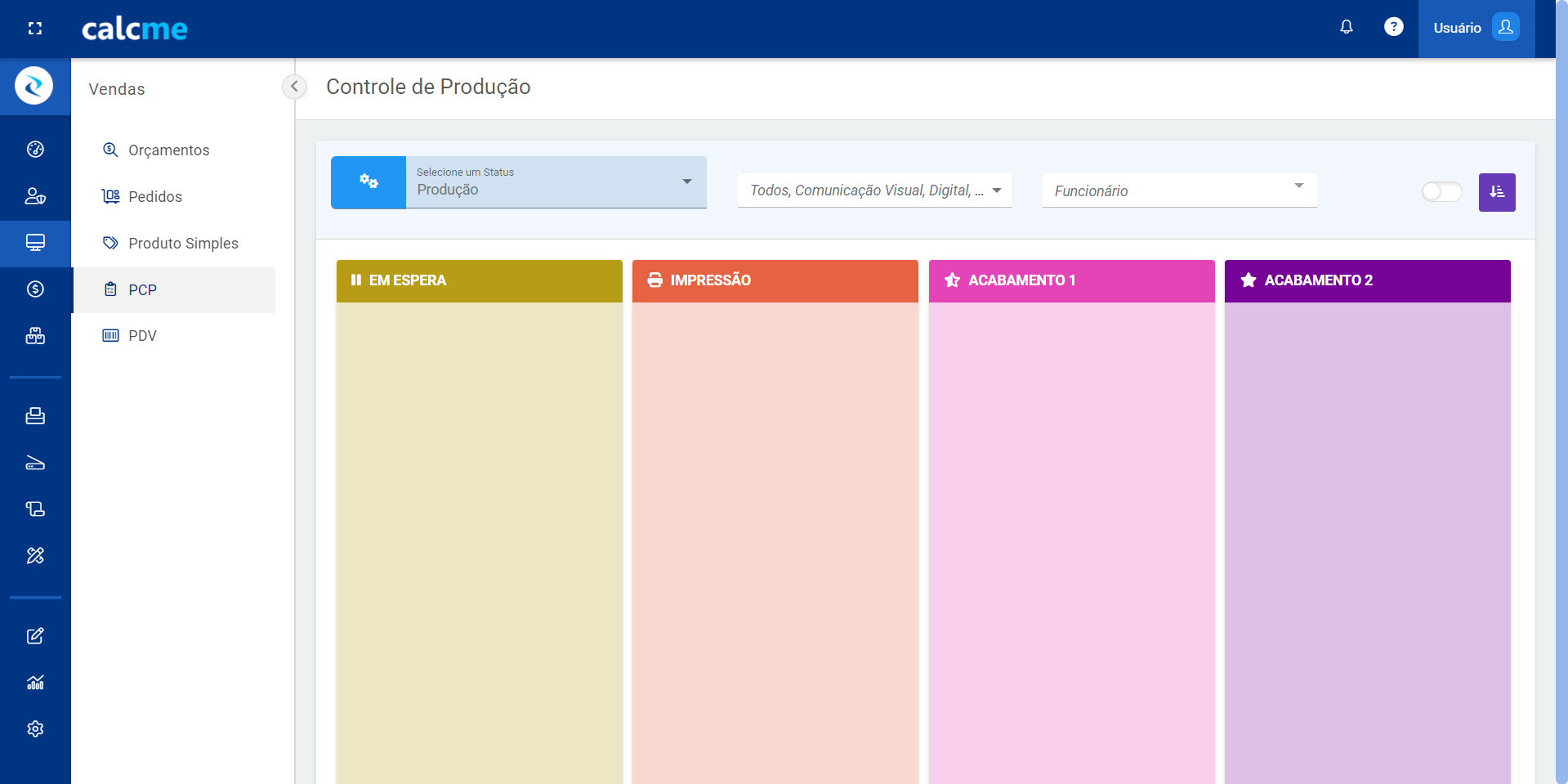Collapse the Vendas side panel
Screen dimensions: 1568x784
point(294,87)
